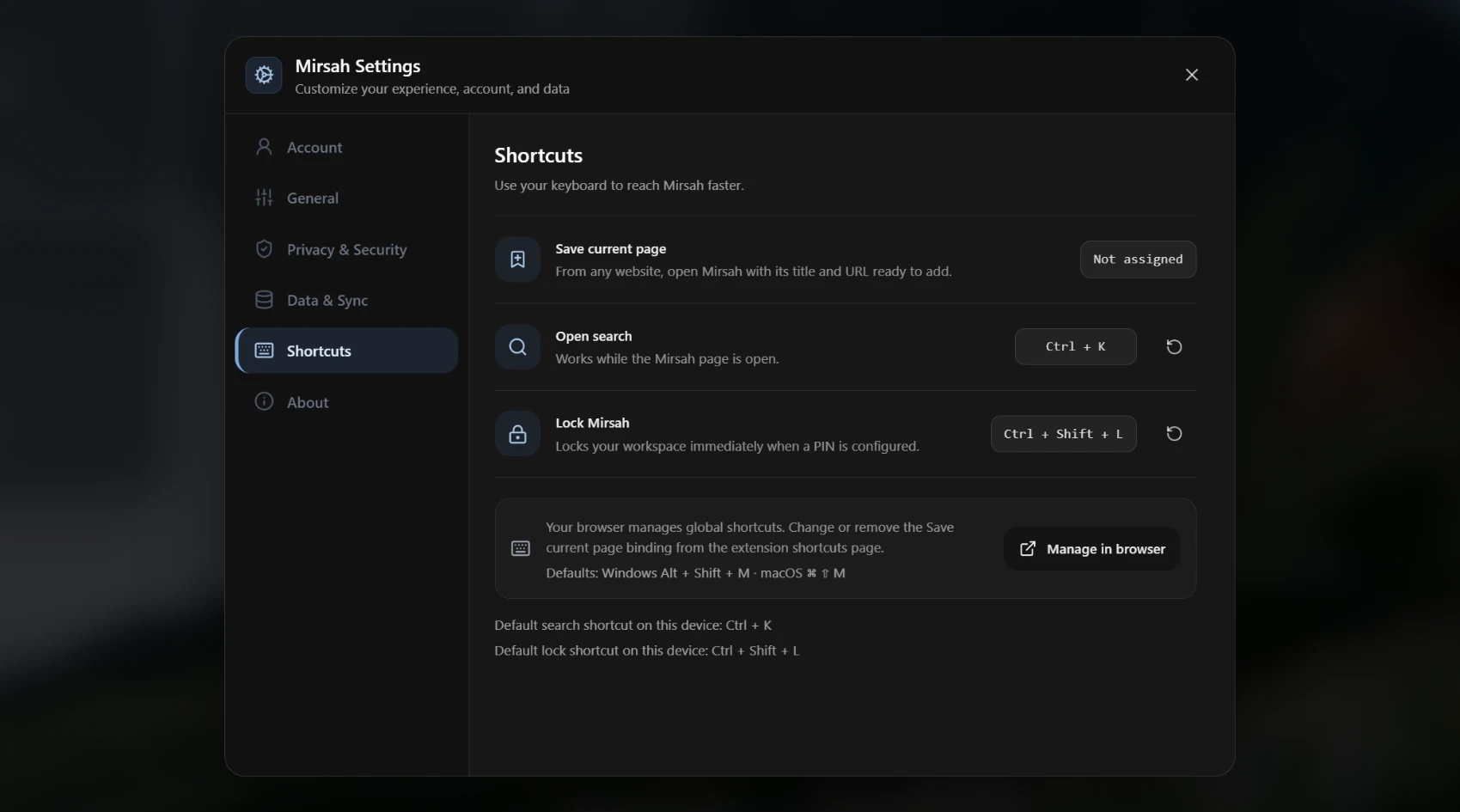This screenshot has width=1460, height=812.
Task: Click the Save current page title
Action: click(x=610, y=249)
